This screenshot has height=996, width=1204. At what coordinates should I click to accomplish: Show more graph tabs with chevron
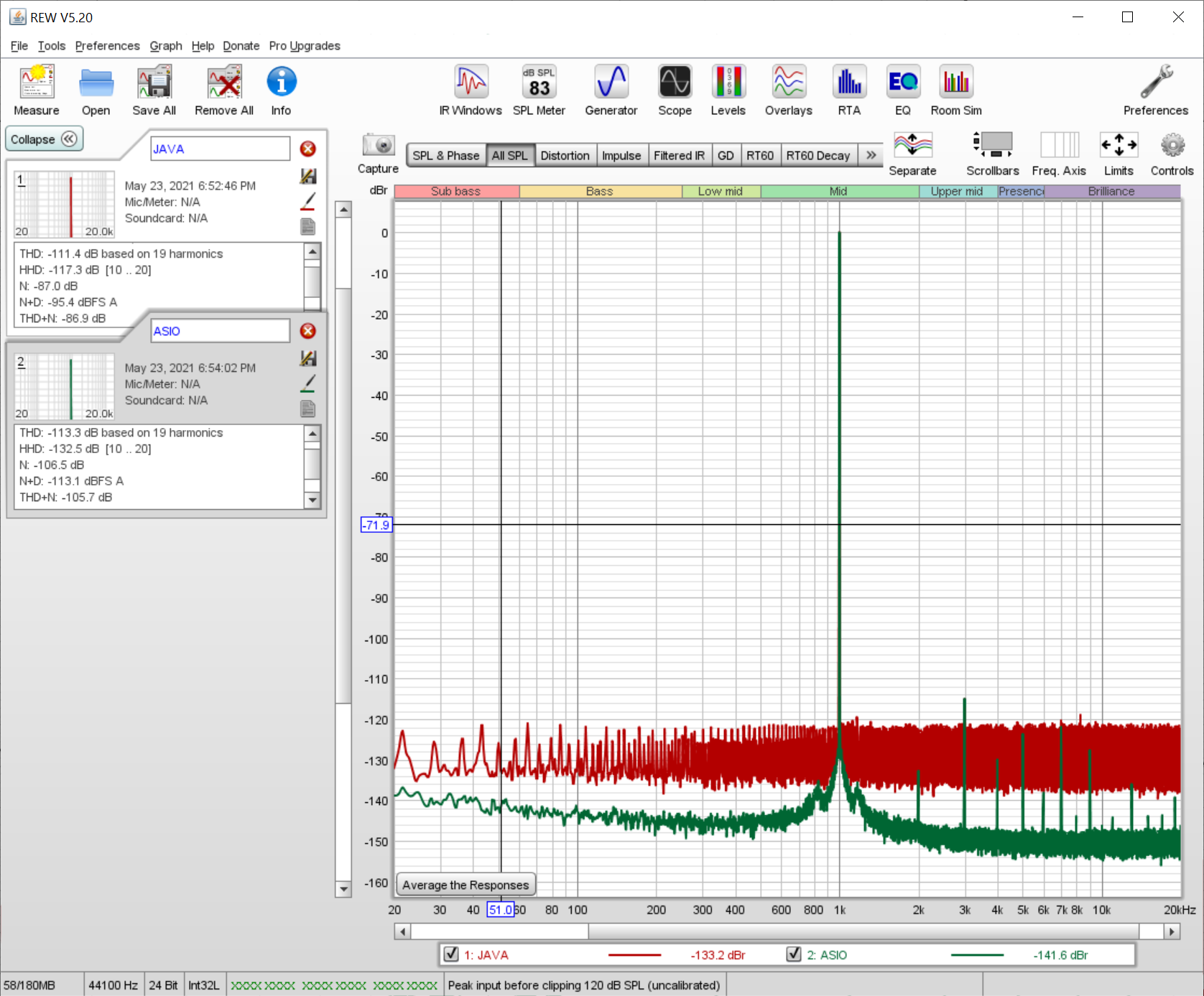point(871,155)
